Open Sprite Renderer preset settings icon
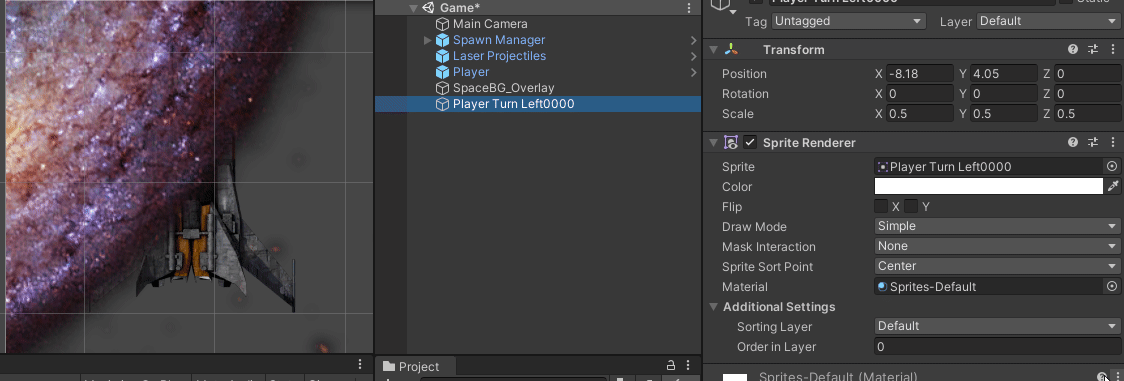 (1093, 143)
